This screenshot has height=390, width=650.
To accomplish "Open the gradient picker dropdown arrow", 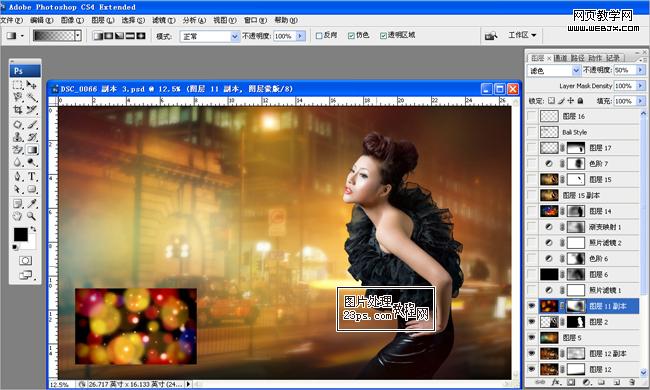I will click(78, 36).
